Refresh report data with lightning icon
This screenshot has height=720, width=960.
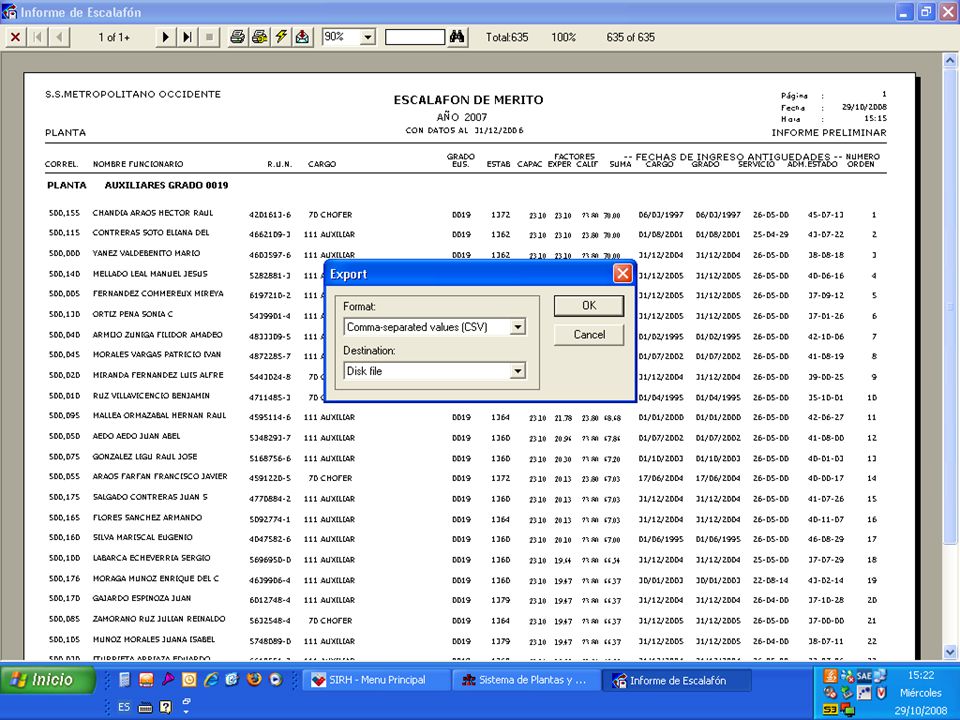tap(281, 37)
